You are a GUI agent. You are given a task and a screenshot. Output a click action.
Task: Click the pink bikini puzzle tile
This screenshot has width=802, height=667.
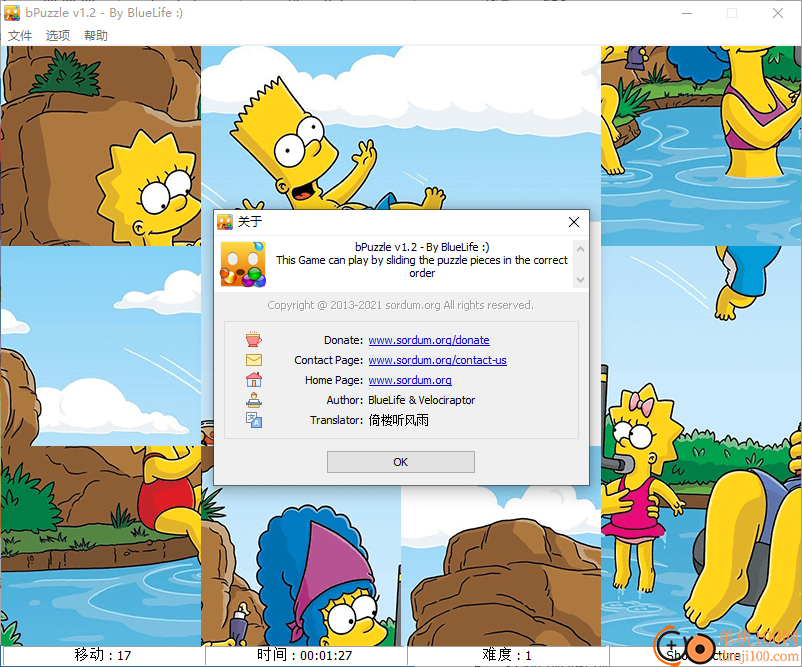(701, 146)
